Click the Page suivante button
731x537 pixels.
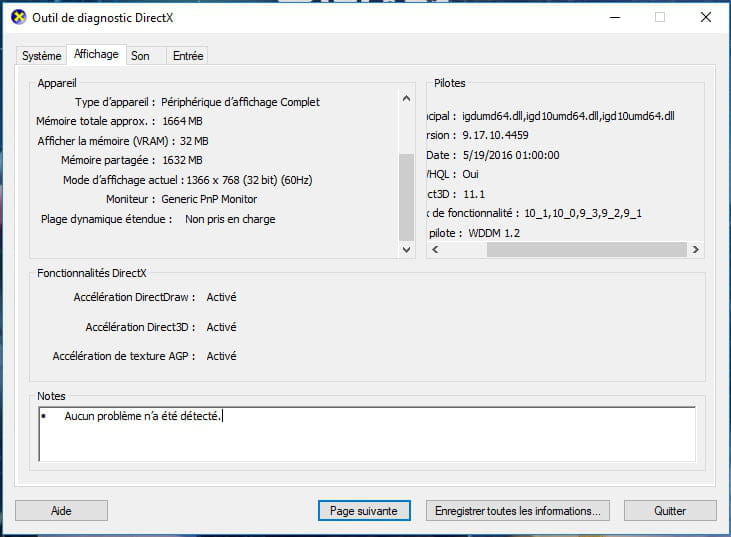point(364,511)
